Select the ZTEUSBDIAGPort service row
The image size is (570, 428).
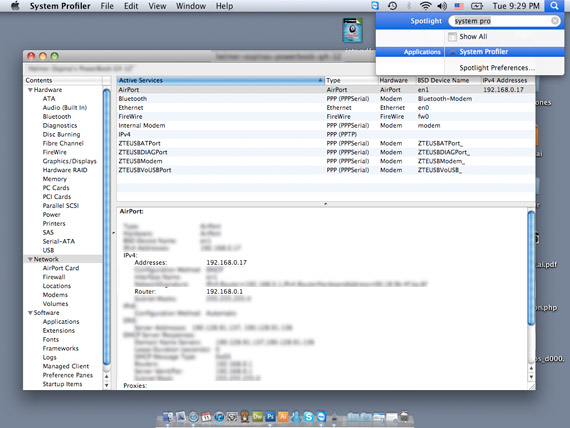(x=325, y=152)
